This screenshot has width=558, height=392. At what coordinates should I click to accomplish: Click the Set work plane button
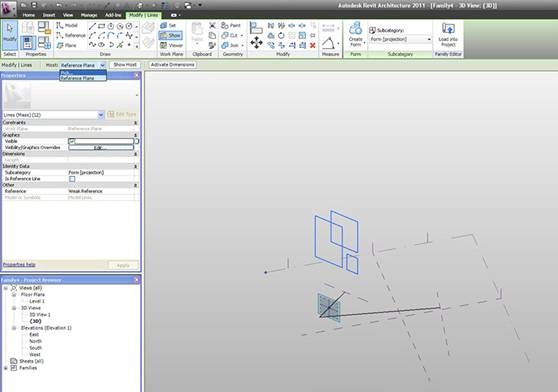click(168, 25)
